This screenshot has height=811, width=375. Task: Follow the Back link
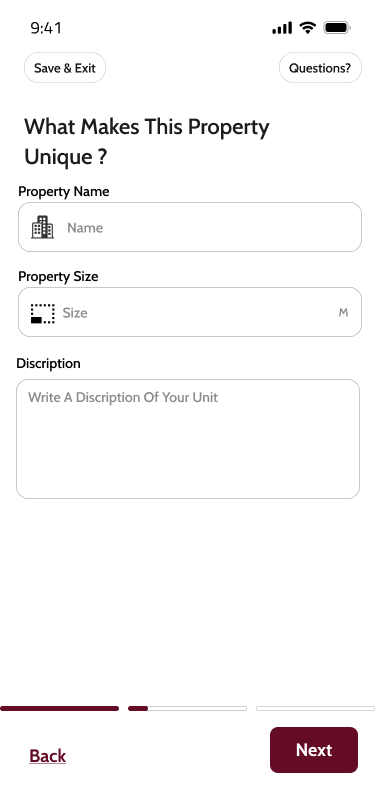tap(48, 756)
